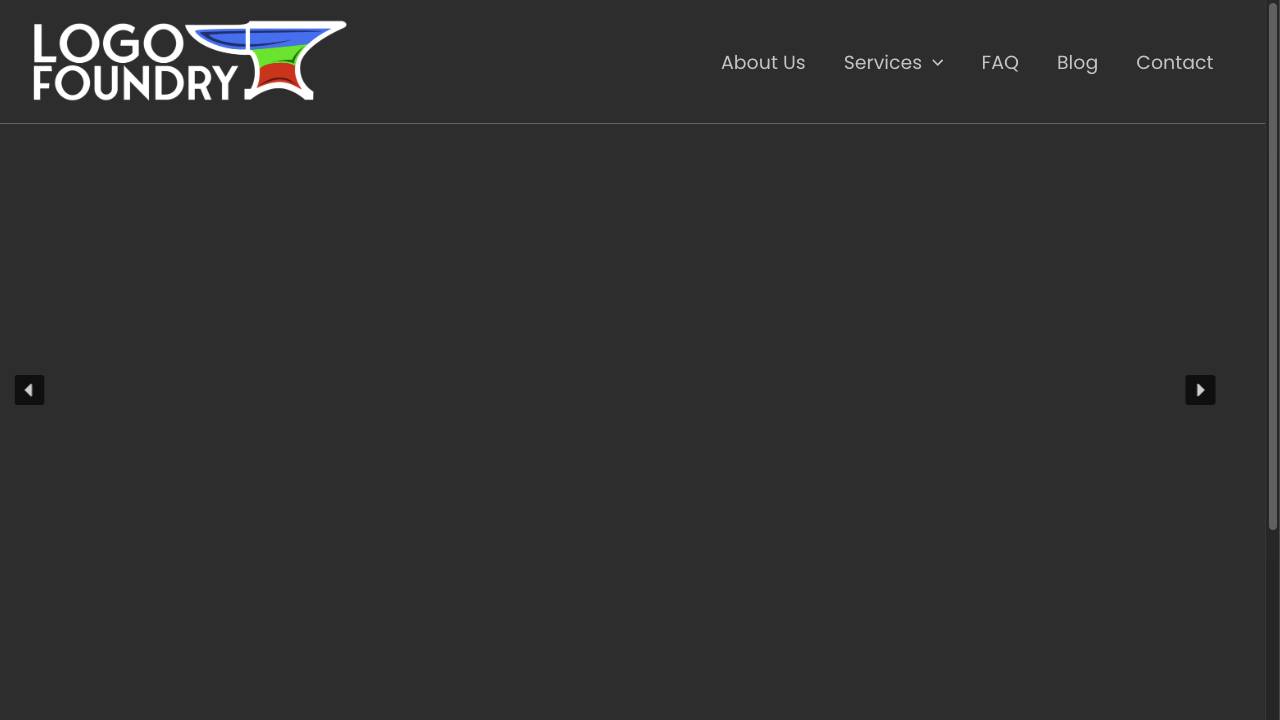
Task: Open the FAQ page
Action: click(x=1000, y=62)
